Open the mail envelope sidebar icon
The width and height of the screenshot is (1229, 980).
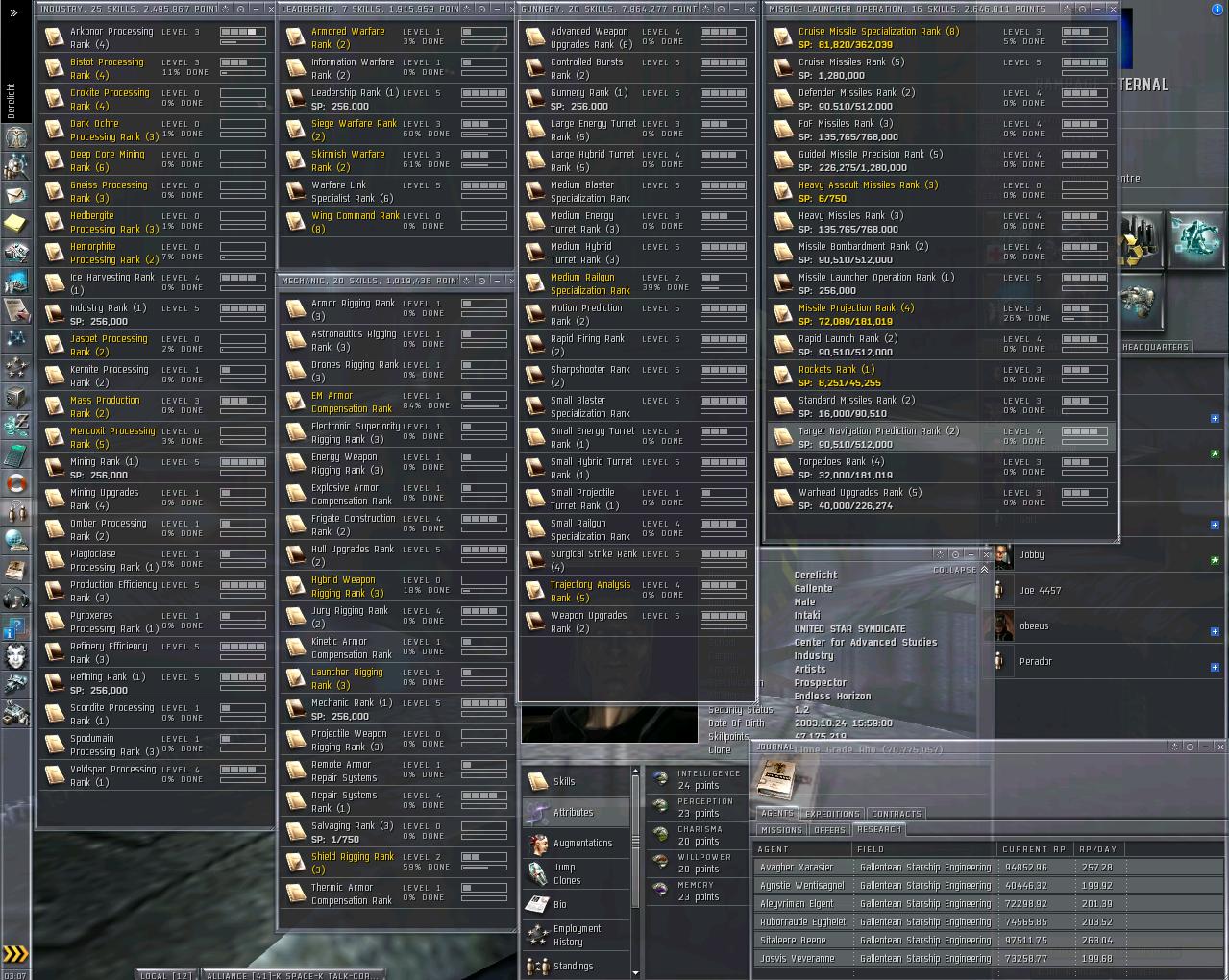(15, 195)
